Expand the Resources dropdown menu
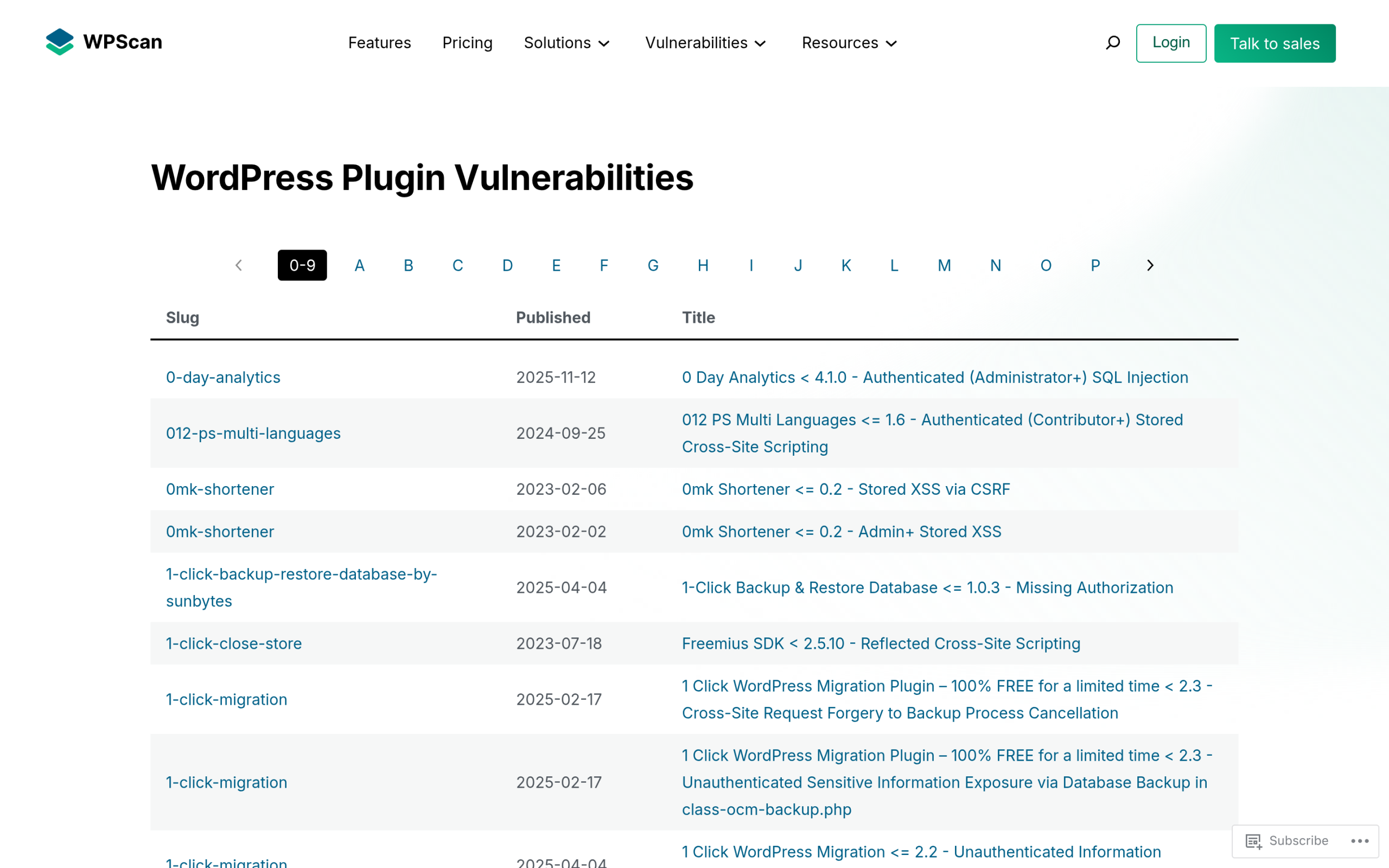The height and width of the screenshot is (868, 1389). point(849,43)
